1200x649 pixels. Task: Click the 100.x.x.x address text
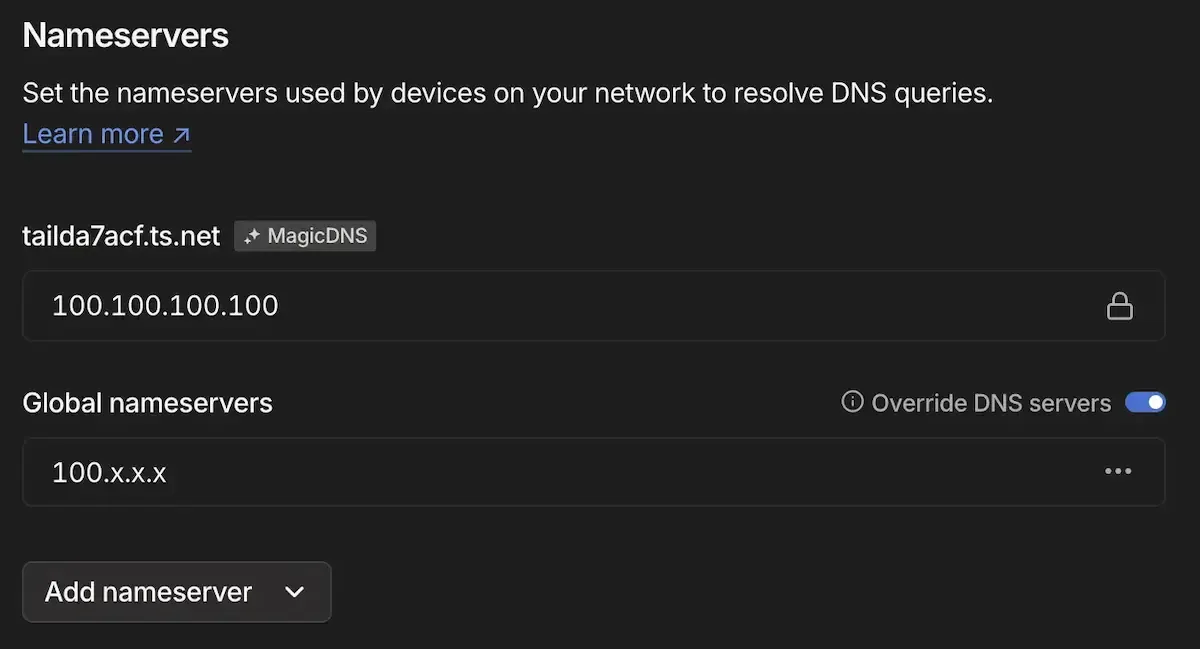109,472
